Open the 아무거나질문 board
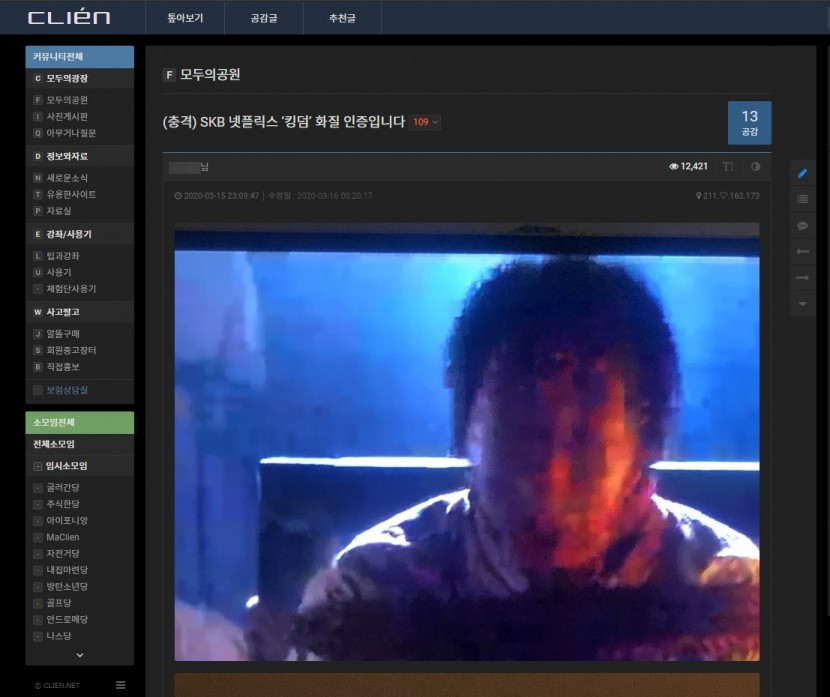This screenshot has height=697, width=830. [71, 133]
